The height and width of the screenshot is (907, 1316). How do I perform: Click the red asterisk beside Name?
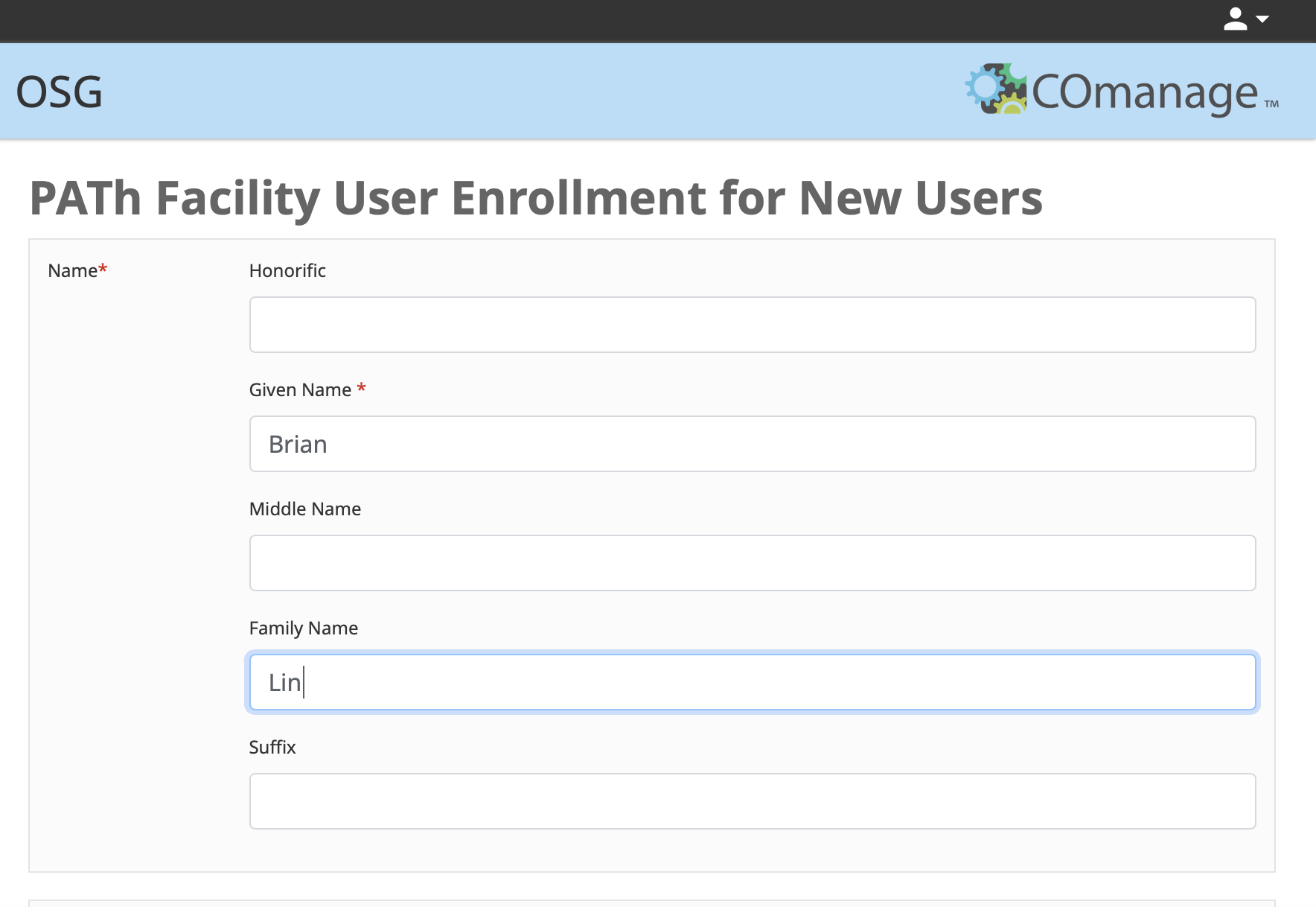point(103,269)
